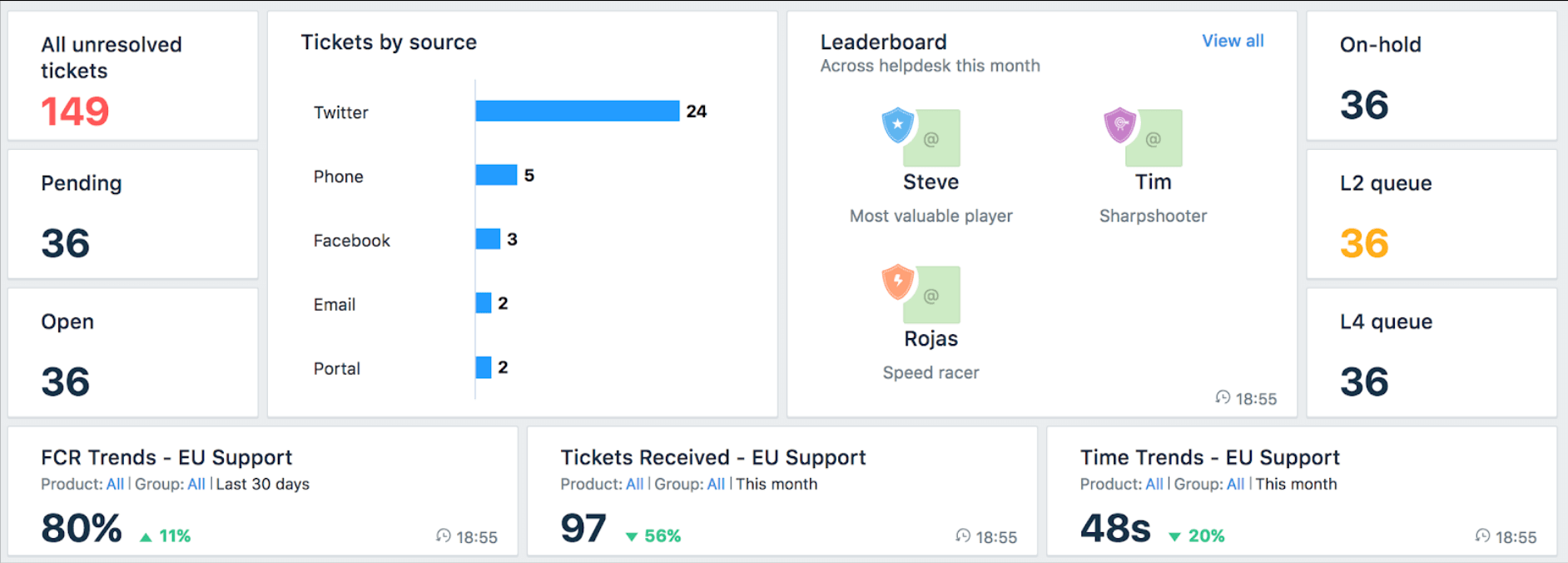The height and width of the screenshot is (563, 1568).
Task: Click the refresh icon in FCR Trends widget
Action: click(442, 536)
